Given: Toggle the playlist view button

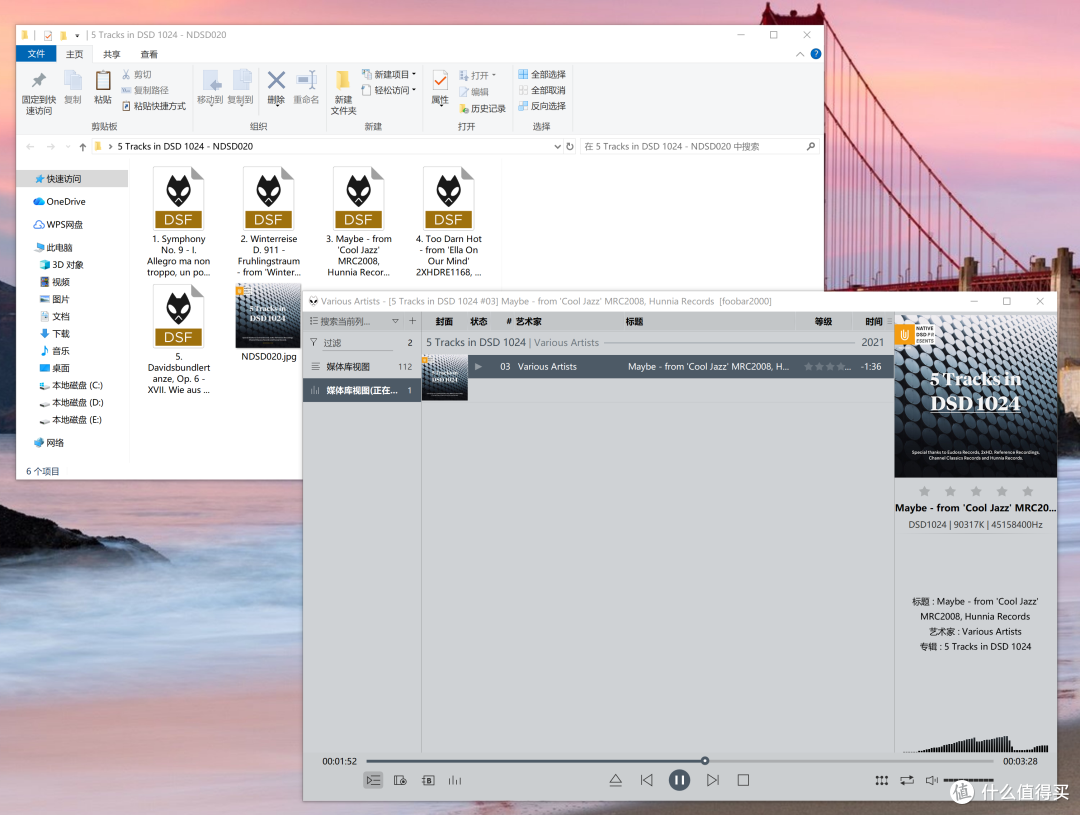Looking at the screenshot, I should (x=373, y=780).
